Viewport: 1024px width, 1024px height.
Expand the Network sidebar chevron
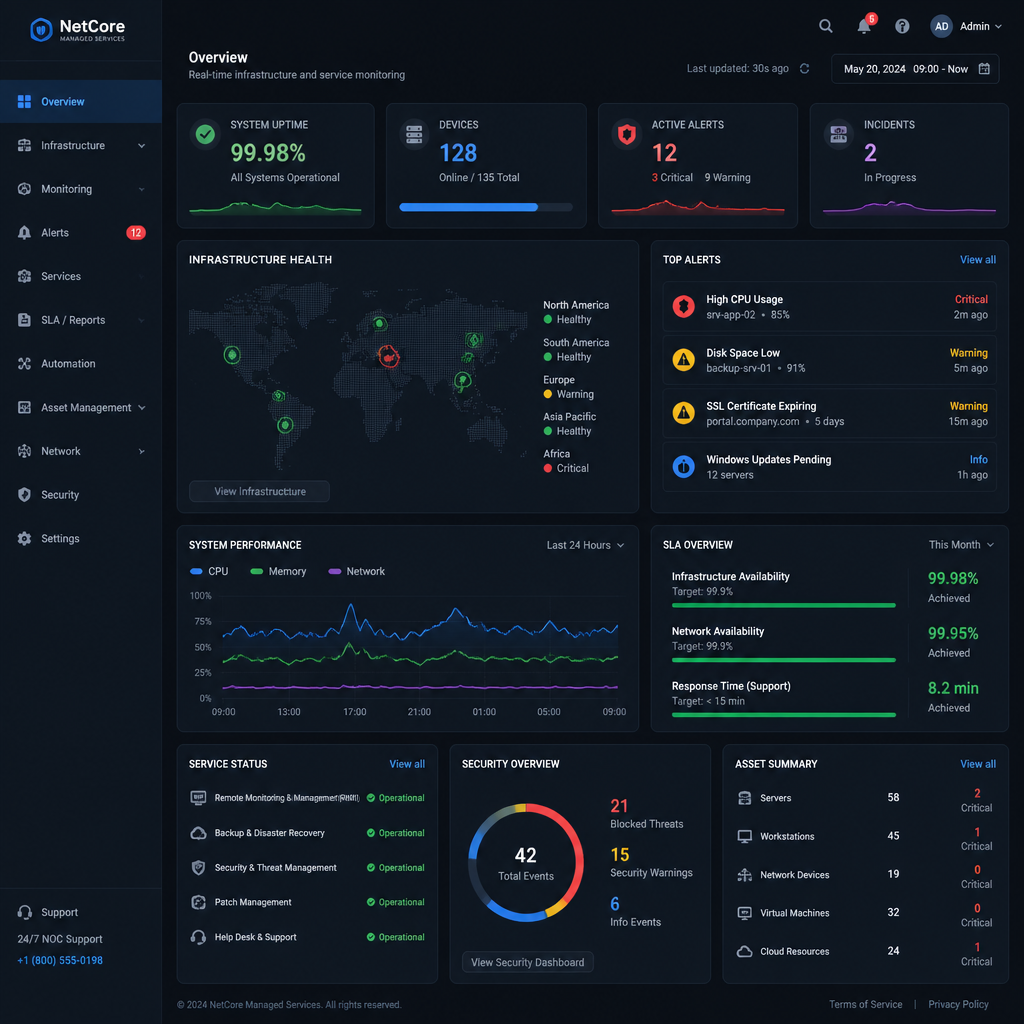click(x=142, y=451)
